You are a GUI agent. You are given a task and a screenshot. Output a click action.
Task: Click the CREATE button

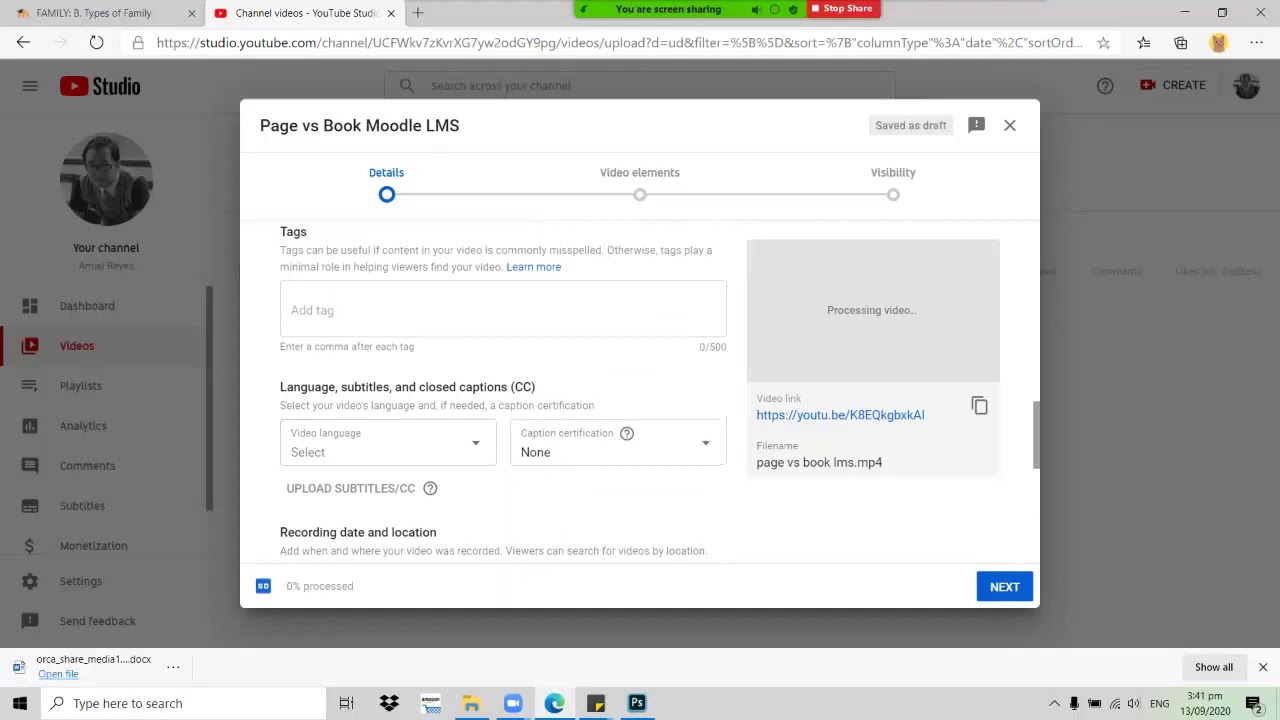(x=1173, y=86)
